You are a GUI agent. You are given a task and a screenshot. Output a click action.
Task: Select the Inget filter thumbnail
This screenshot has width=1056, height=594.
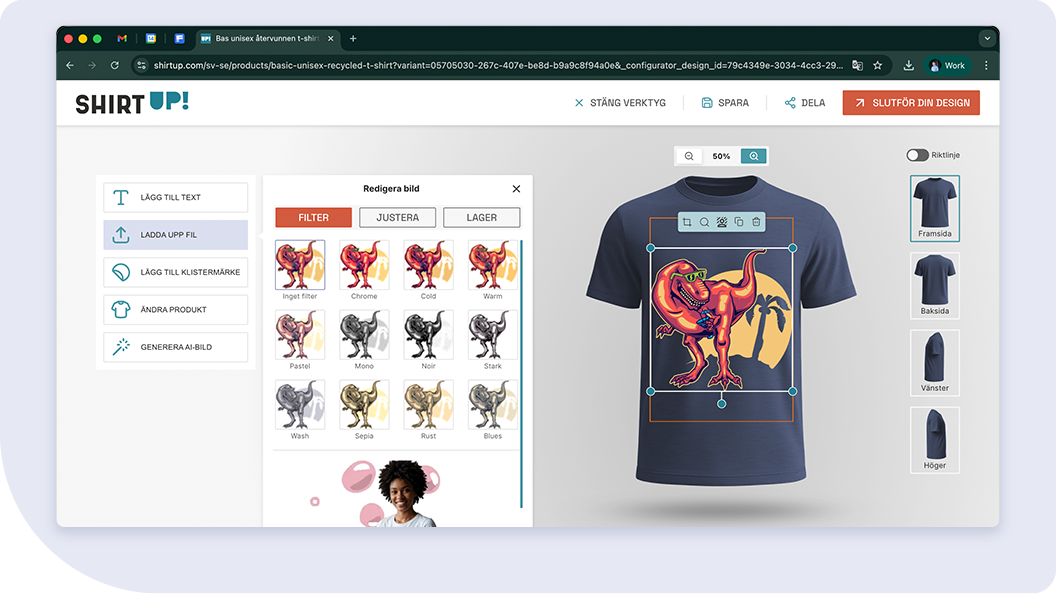click(x=300, y=265)
